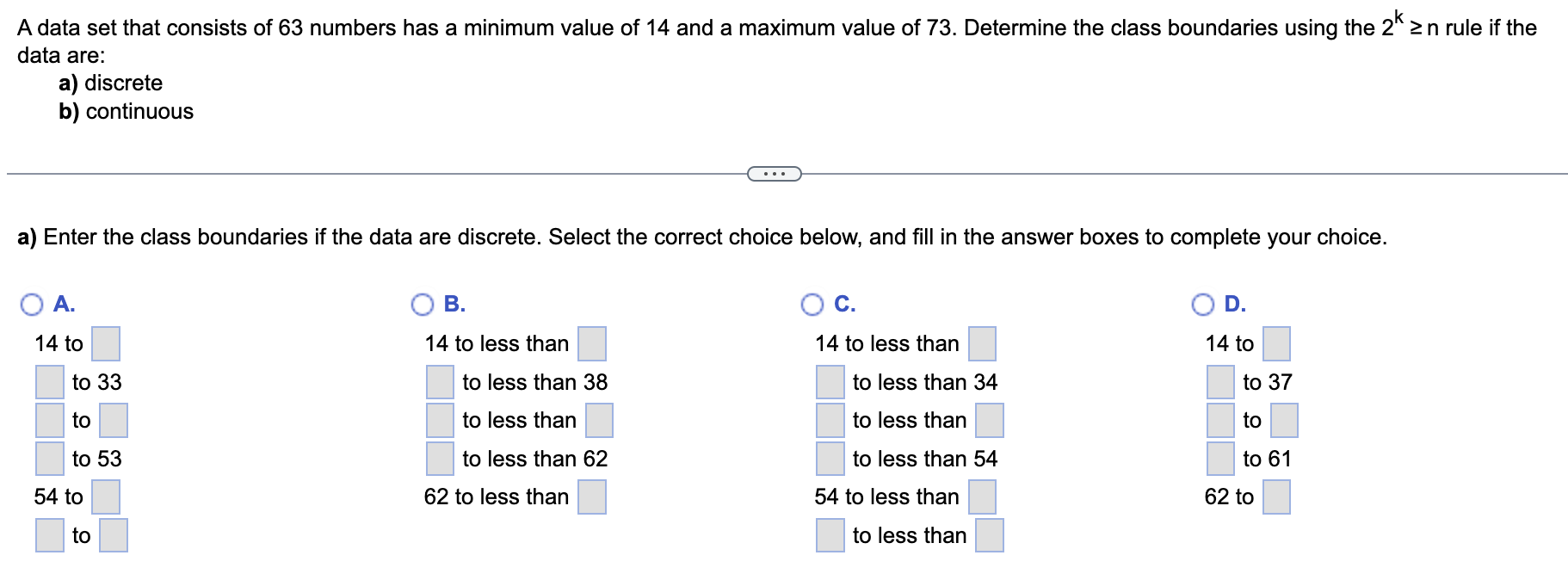The image size is (1568, 580).
Task: Click the box before "to less than 62"
Action: [x=441, y=459]
